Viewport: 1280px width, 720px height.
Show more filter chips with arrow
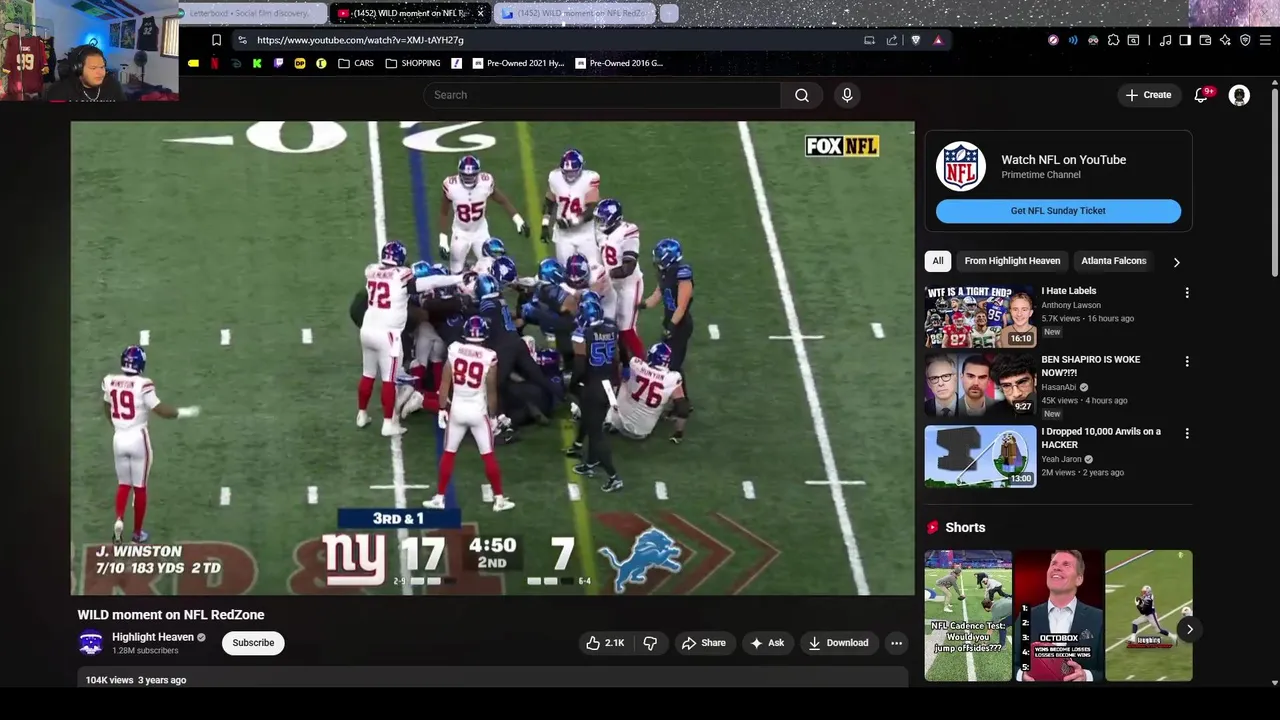coord(1176,262)
